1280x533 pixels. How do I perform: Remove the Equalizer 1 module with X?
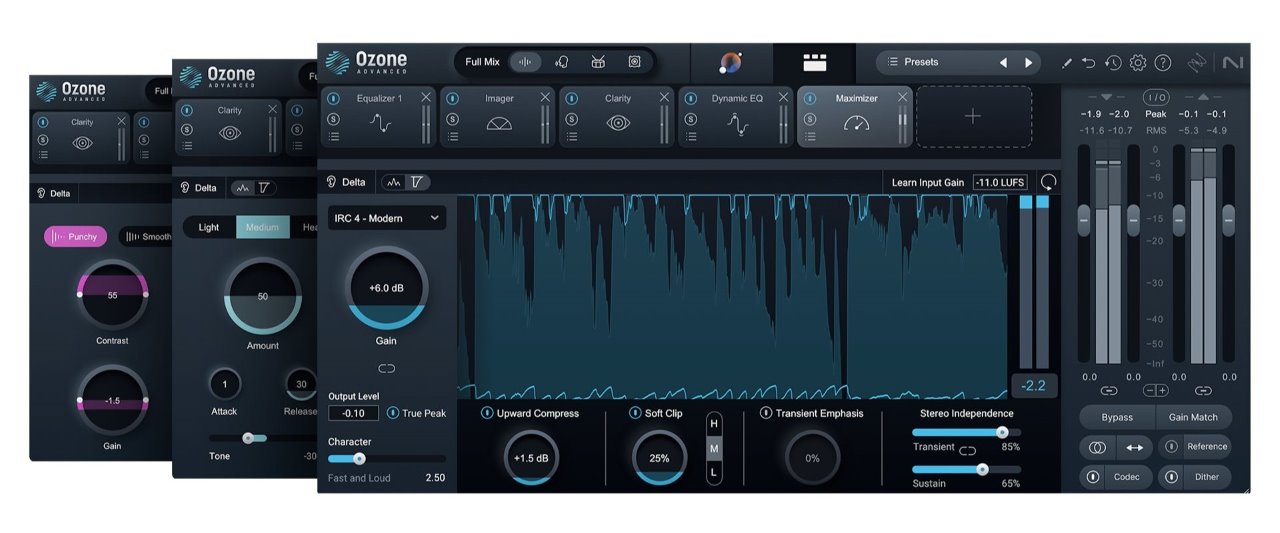[427, 97]
